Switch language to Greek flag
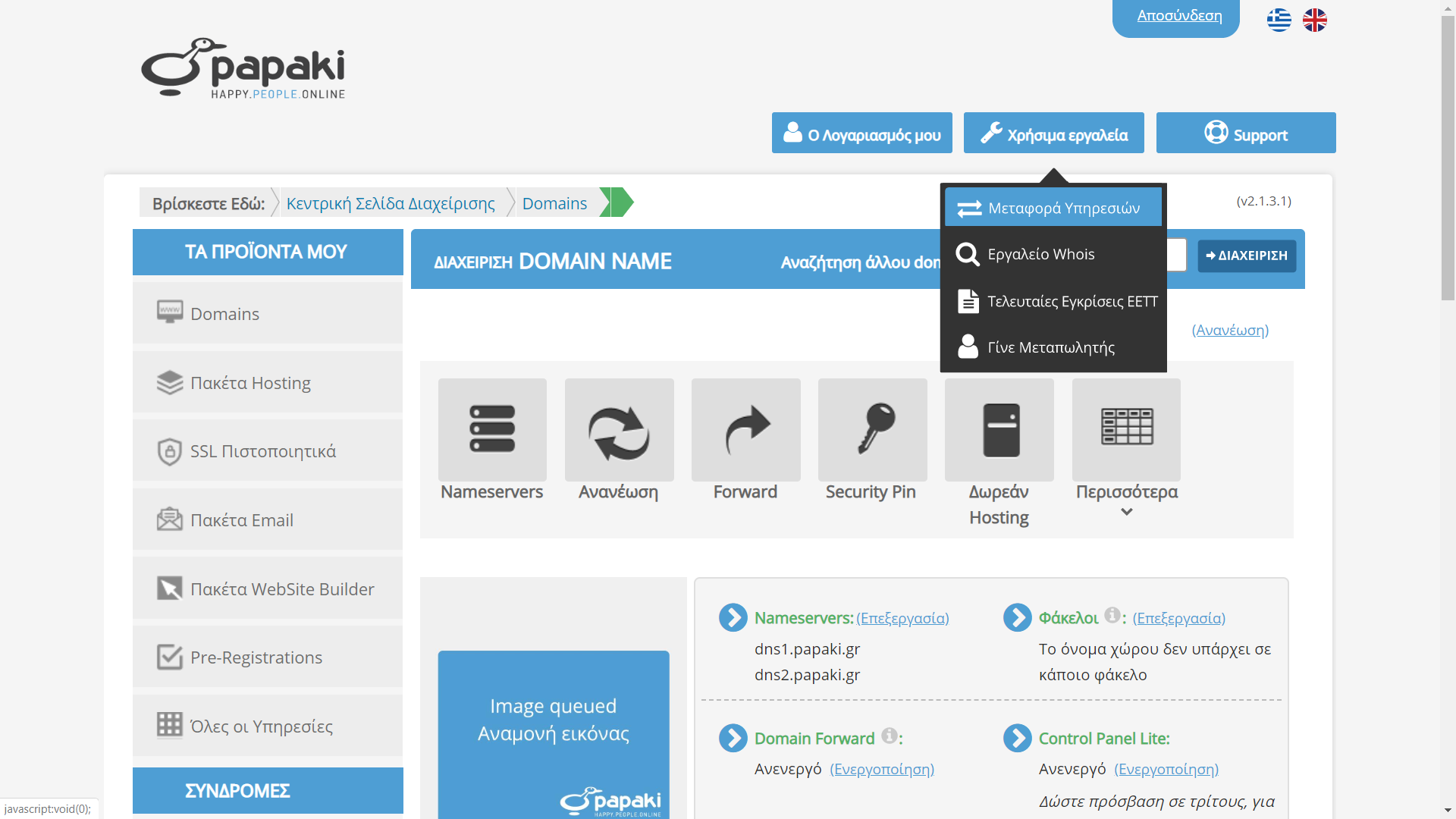Screen dimensions: 1456x819 click(x=1279, y=20)
